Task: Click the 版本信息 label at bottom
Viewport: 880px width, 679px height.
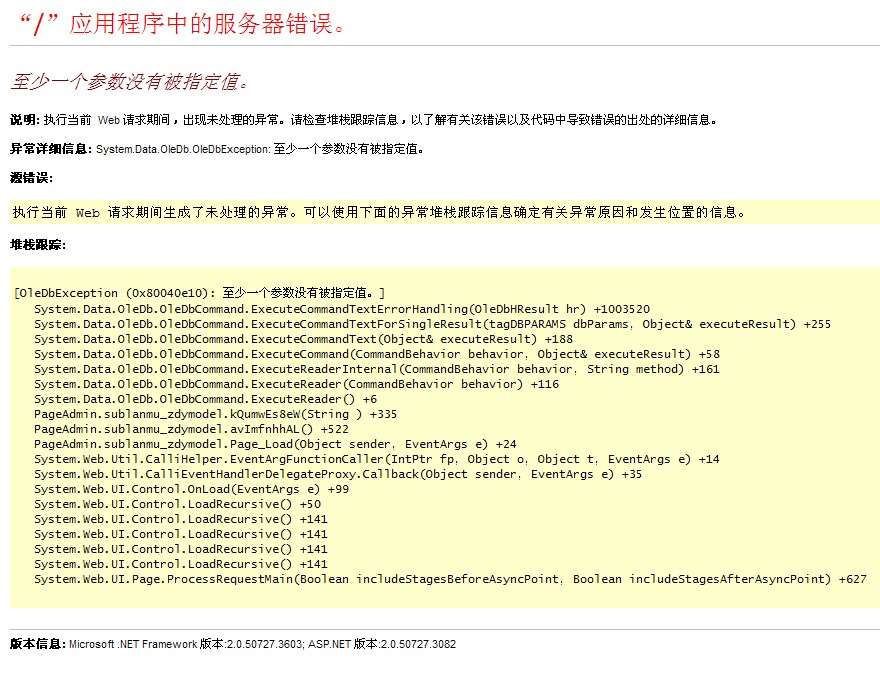Action: point(37,644)
